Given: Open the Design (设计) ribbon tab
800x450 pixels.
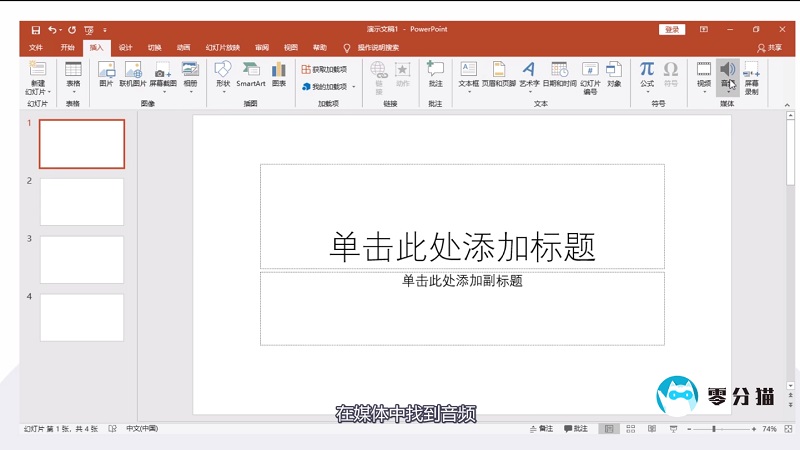Looking at the screenshot, I should tap(125, 47).
